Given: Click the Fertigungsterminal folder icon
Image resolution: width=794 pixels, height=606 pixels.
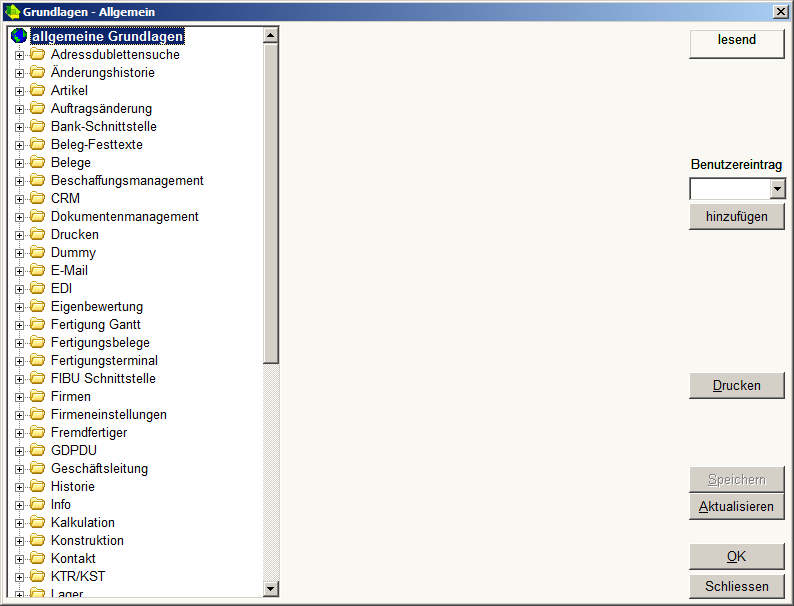Looking at the screenshot, I should click(37, 360).
